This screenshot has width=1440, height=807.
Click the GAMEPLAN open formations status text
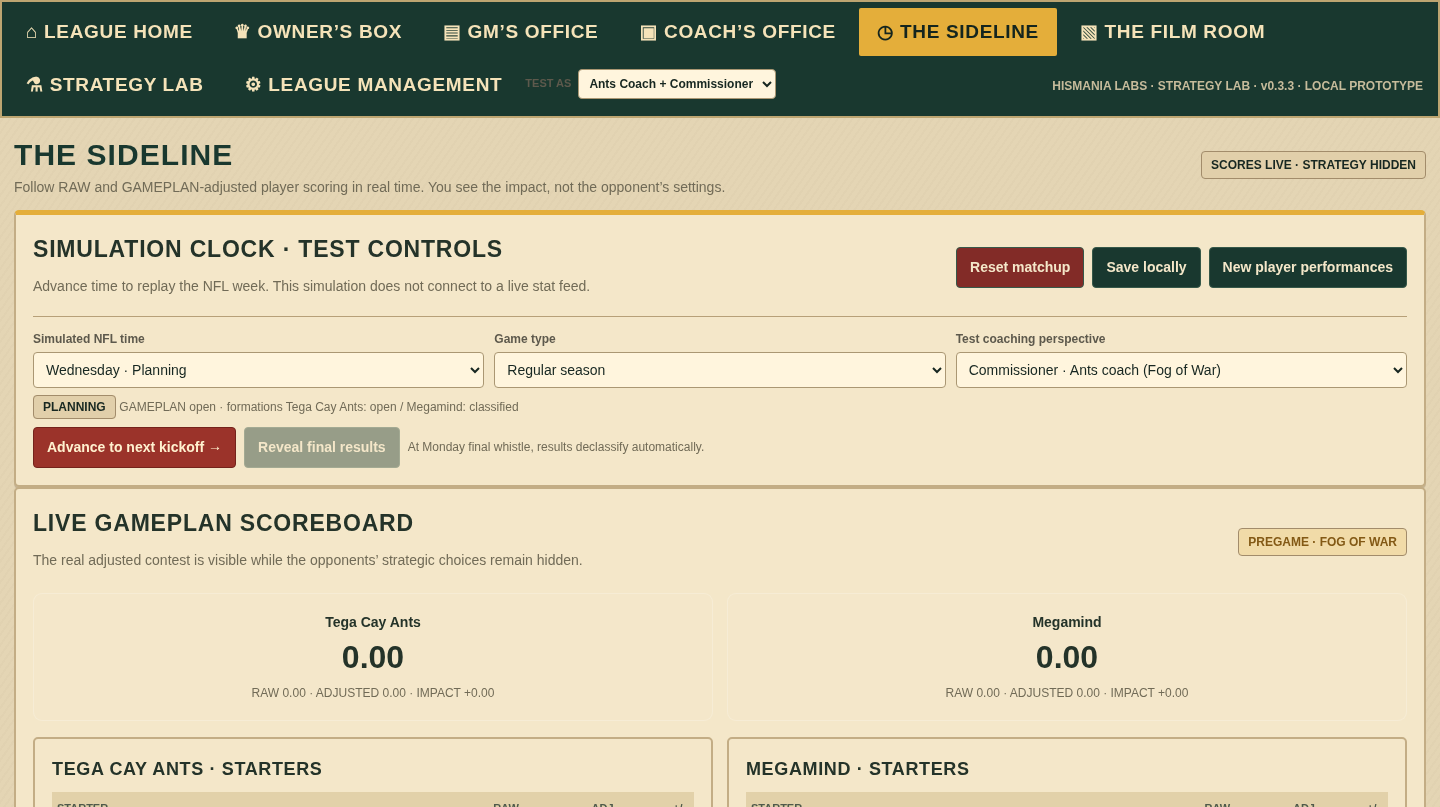click(319, 407)
